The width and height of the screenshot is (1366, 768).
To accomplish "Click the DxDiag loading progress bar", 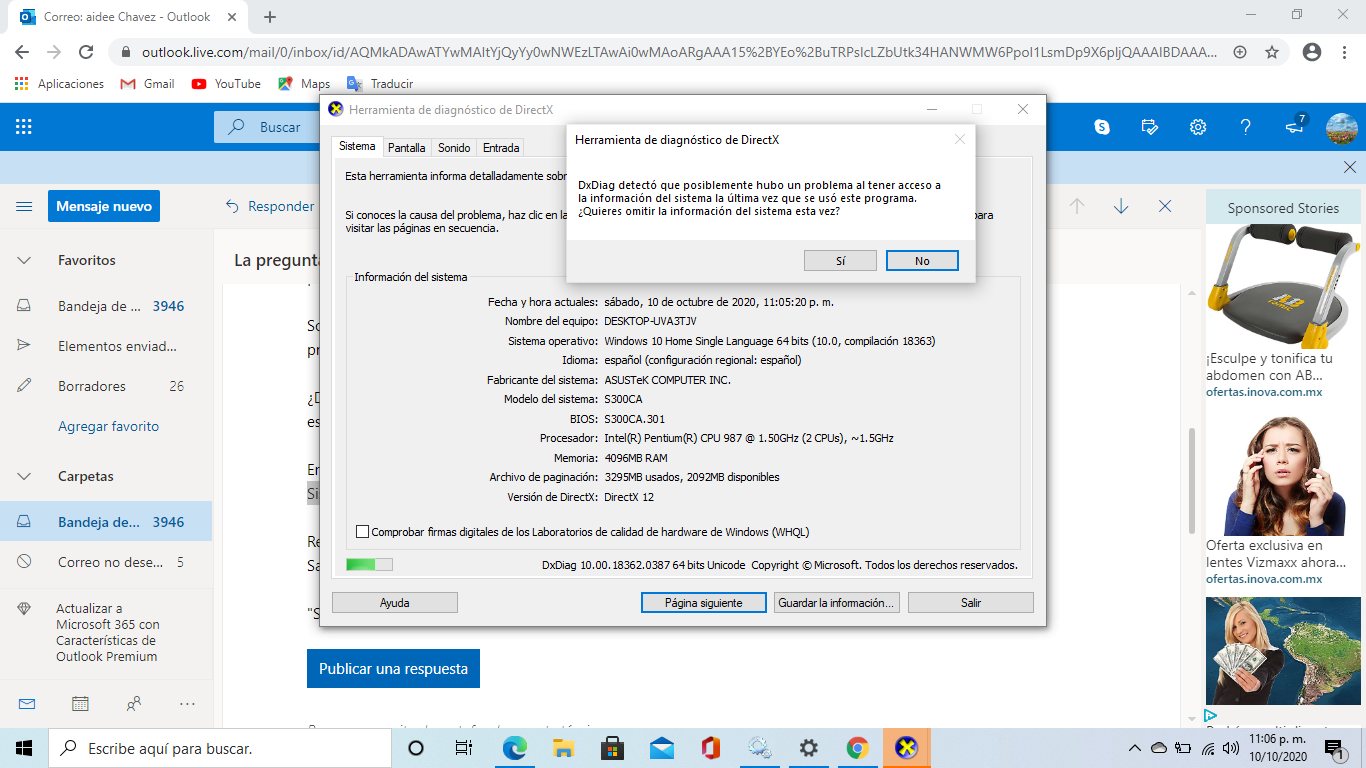I will tap(369, 565).
